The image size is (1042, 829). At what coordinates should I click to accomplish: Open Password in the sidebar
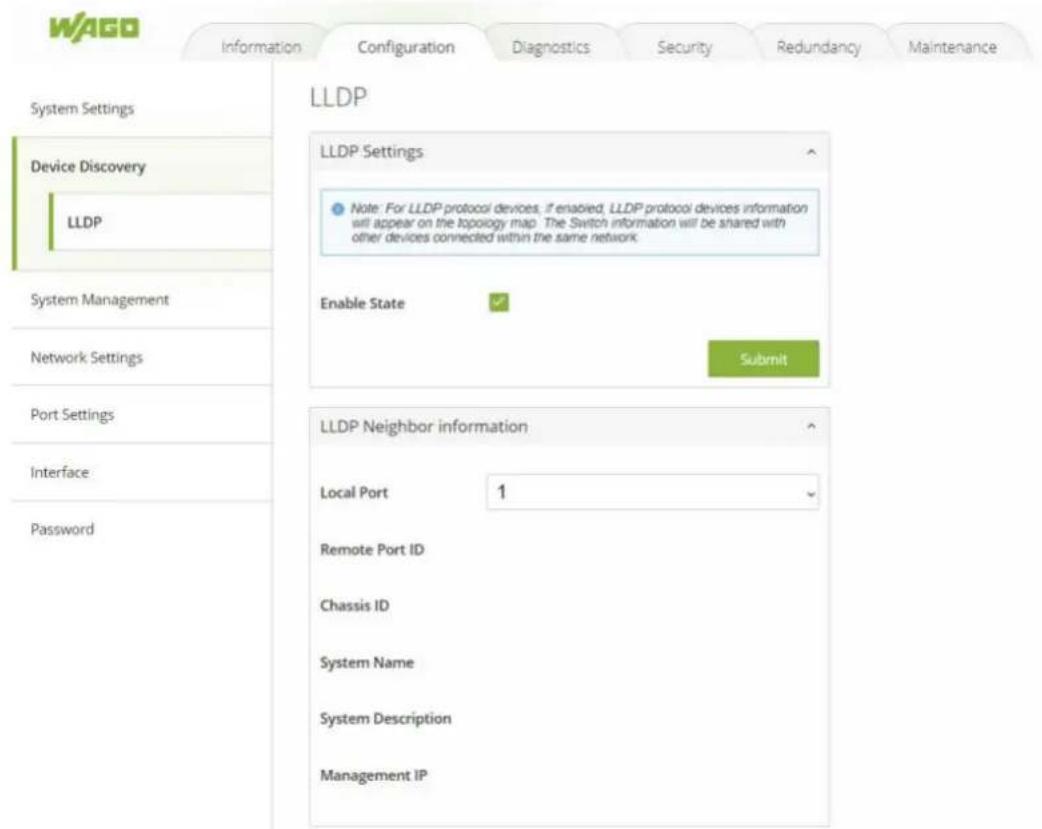pos(142,529)
